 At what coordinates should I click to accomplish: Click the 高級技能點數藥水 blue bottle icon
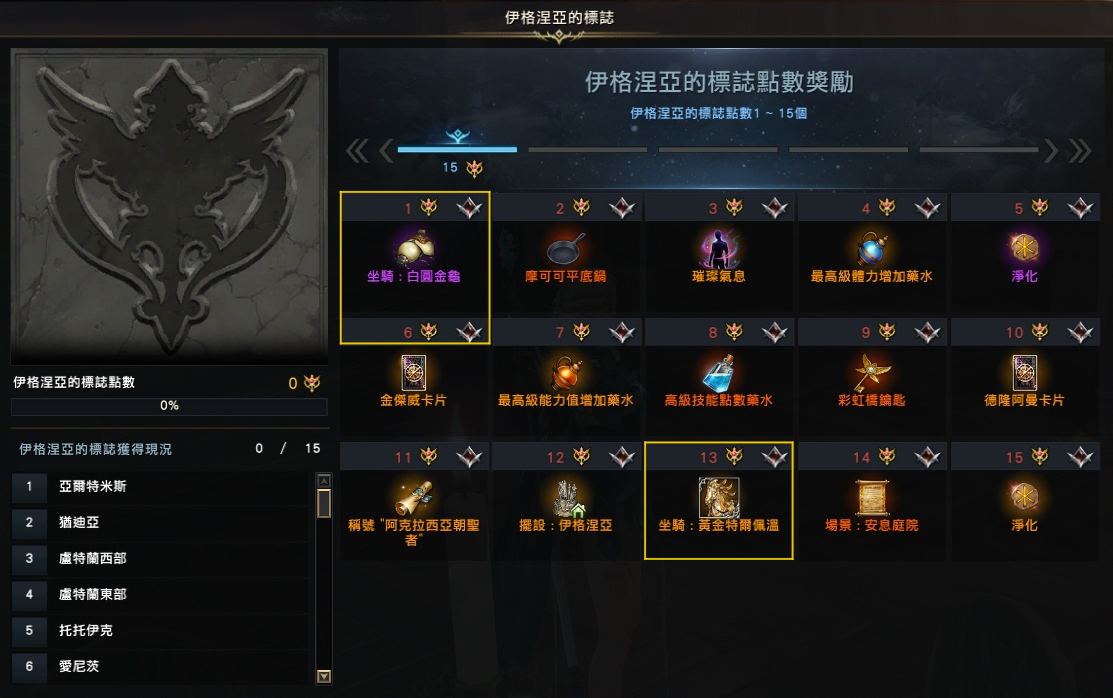tap(718, 372)
